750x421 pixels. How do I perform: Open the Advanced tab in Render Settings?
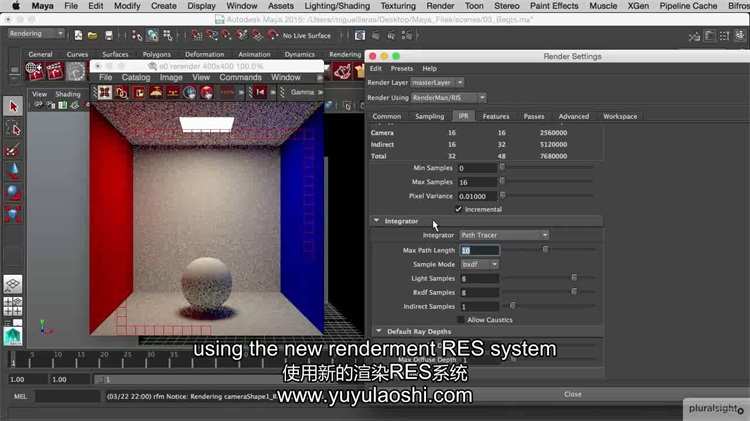[x=574, y=116]
